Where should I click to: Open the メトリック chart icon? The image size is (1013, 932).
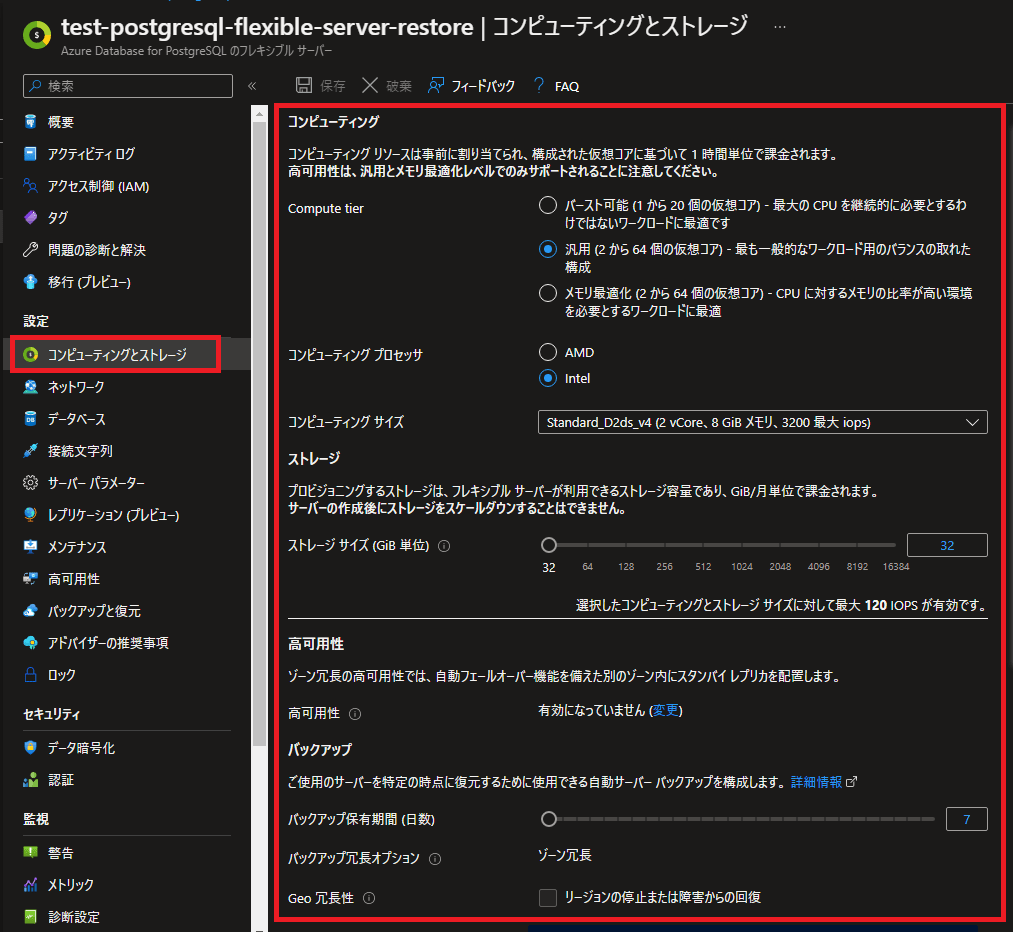pos(30,885)
